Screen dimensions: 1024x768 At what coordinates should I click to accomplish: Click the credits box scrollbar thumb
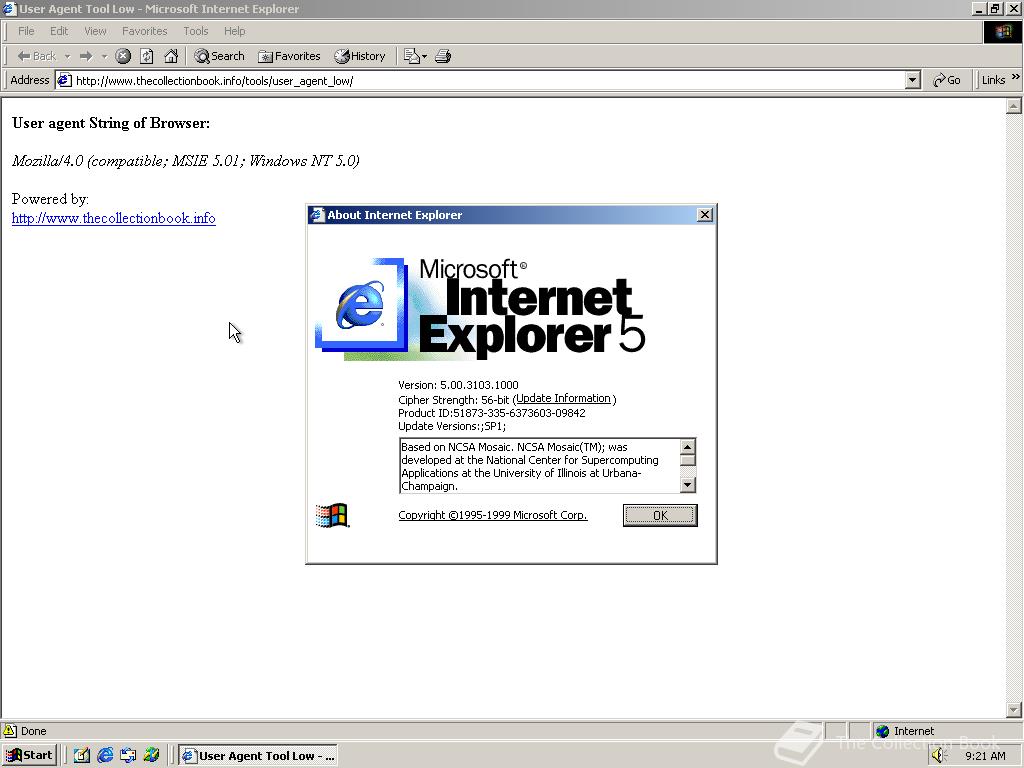point(688,460)
